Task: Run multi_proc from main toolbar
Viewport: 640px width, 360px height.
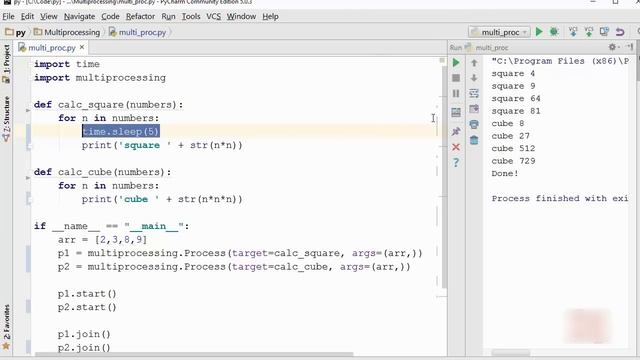Action: pos(539,32)
